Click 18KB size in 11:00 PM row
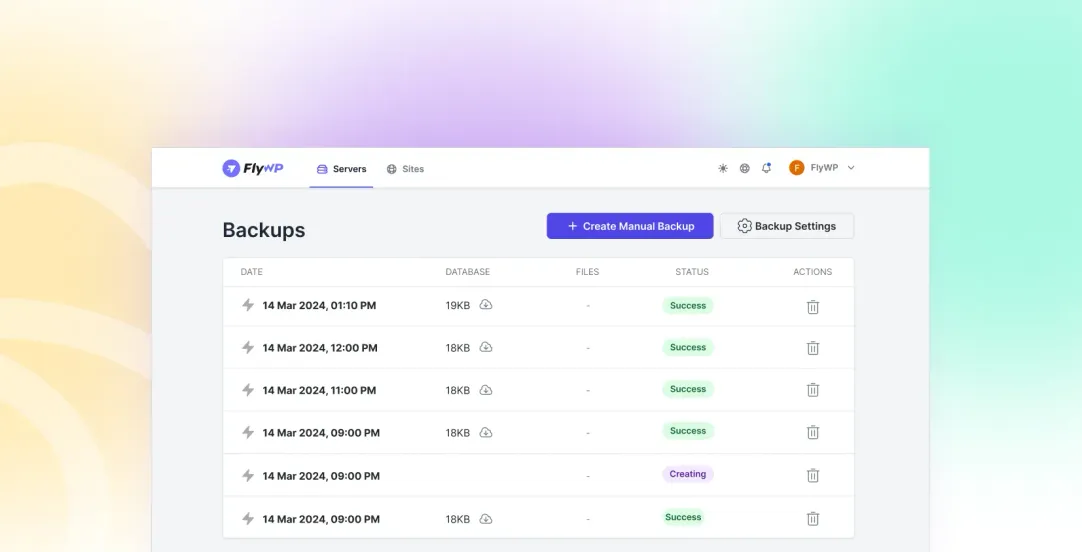This screenshot has width=1082, height=552. (x=458, y=391)
